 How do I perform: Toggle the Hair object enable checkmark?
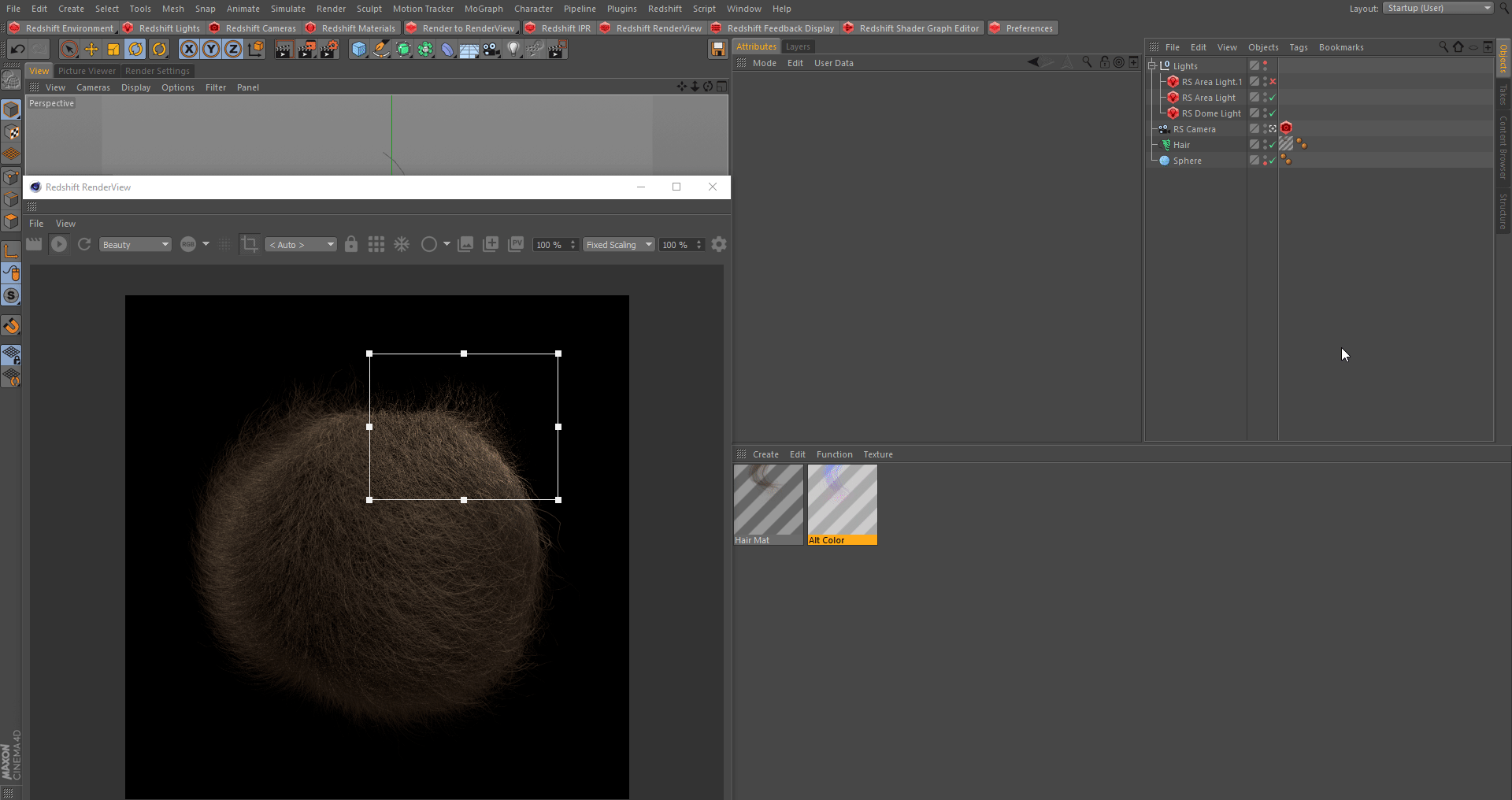1273,145
